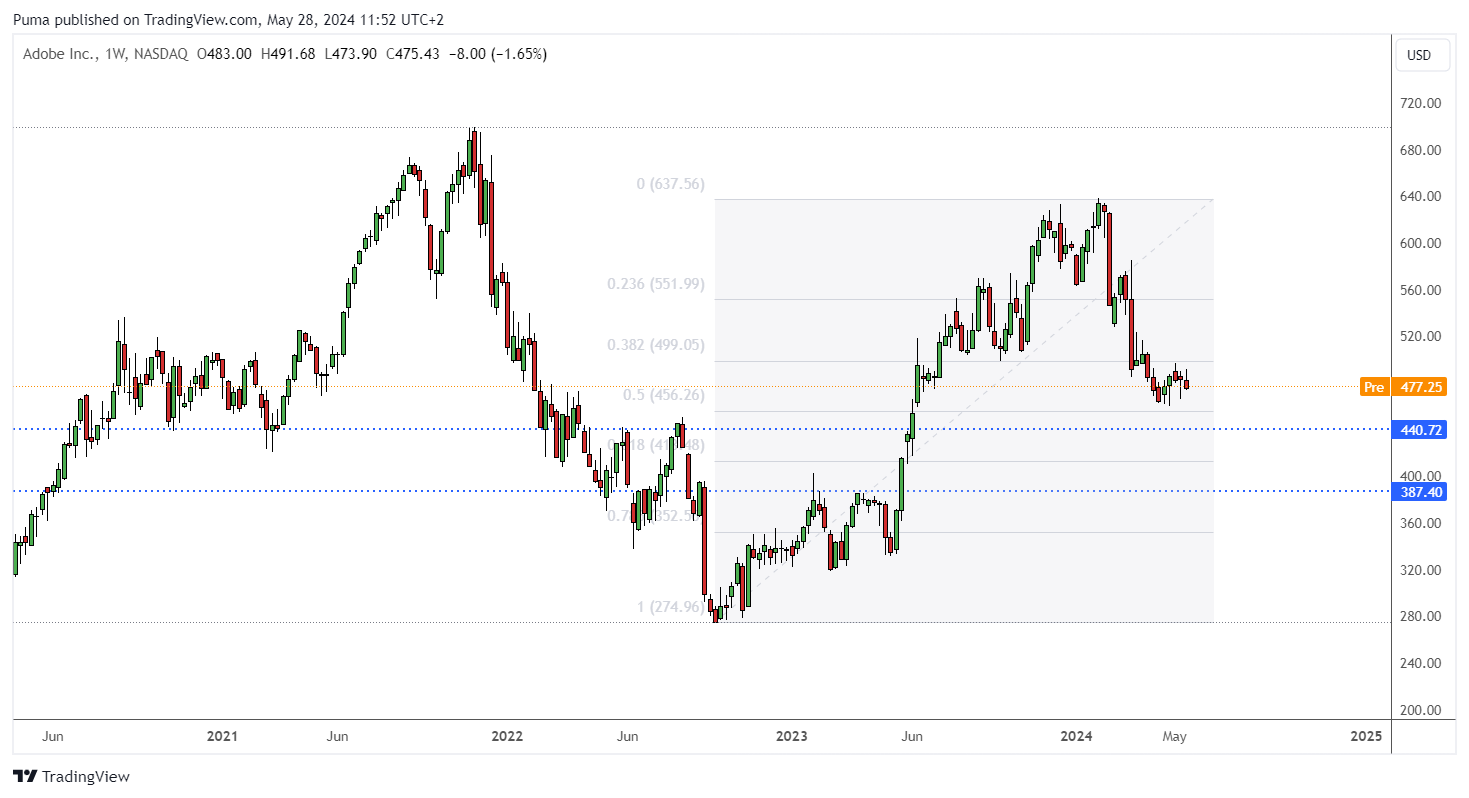Screen dimensions: 1469x798
Task: Click the 2025 label on time axis
Action: (1365, 737)
